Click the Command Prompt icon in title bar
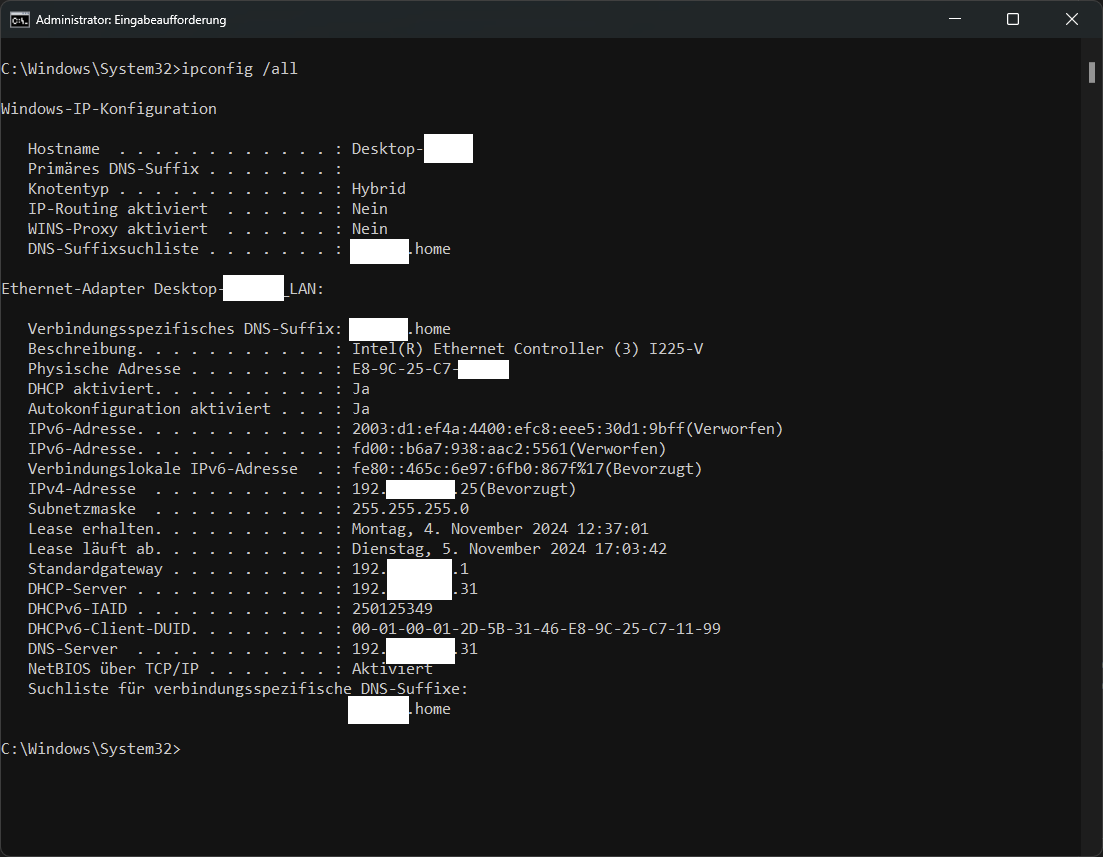The width and height of the screenshot is (1103, 857). tap(19, 20)
